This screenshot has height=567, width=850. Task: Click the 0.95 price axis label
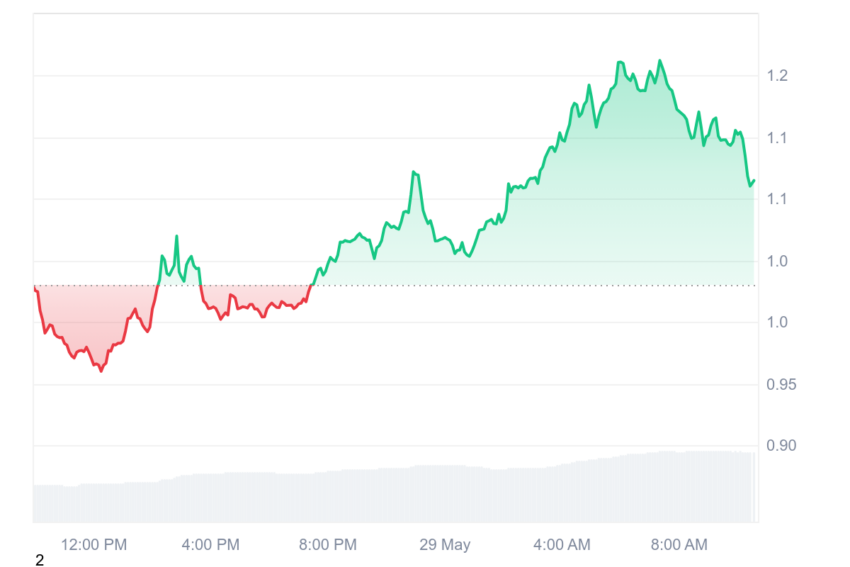click(x=781, y=385)
